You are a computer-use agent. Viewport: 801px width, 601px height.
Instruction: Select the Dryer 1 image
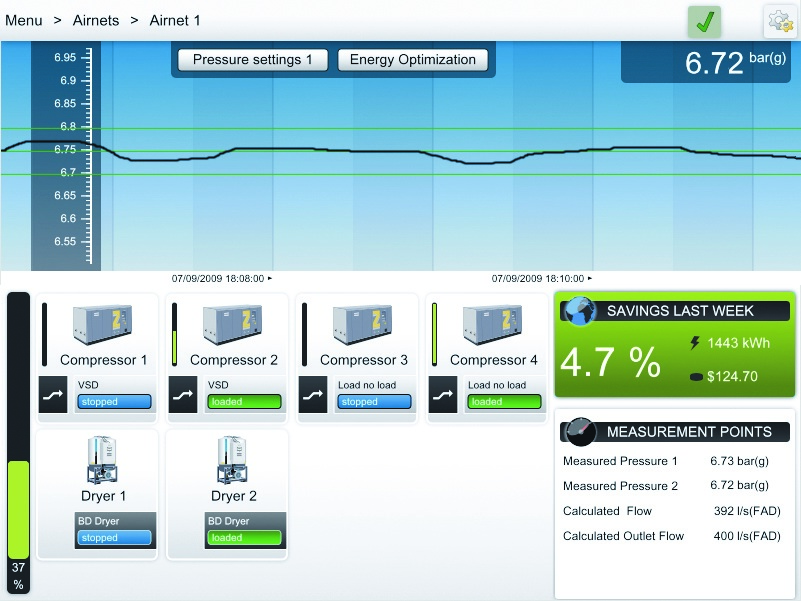pyautogui.click(x=102, y=460)
